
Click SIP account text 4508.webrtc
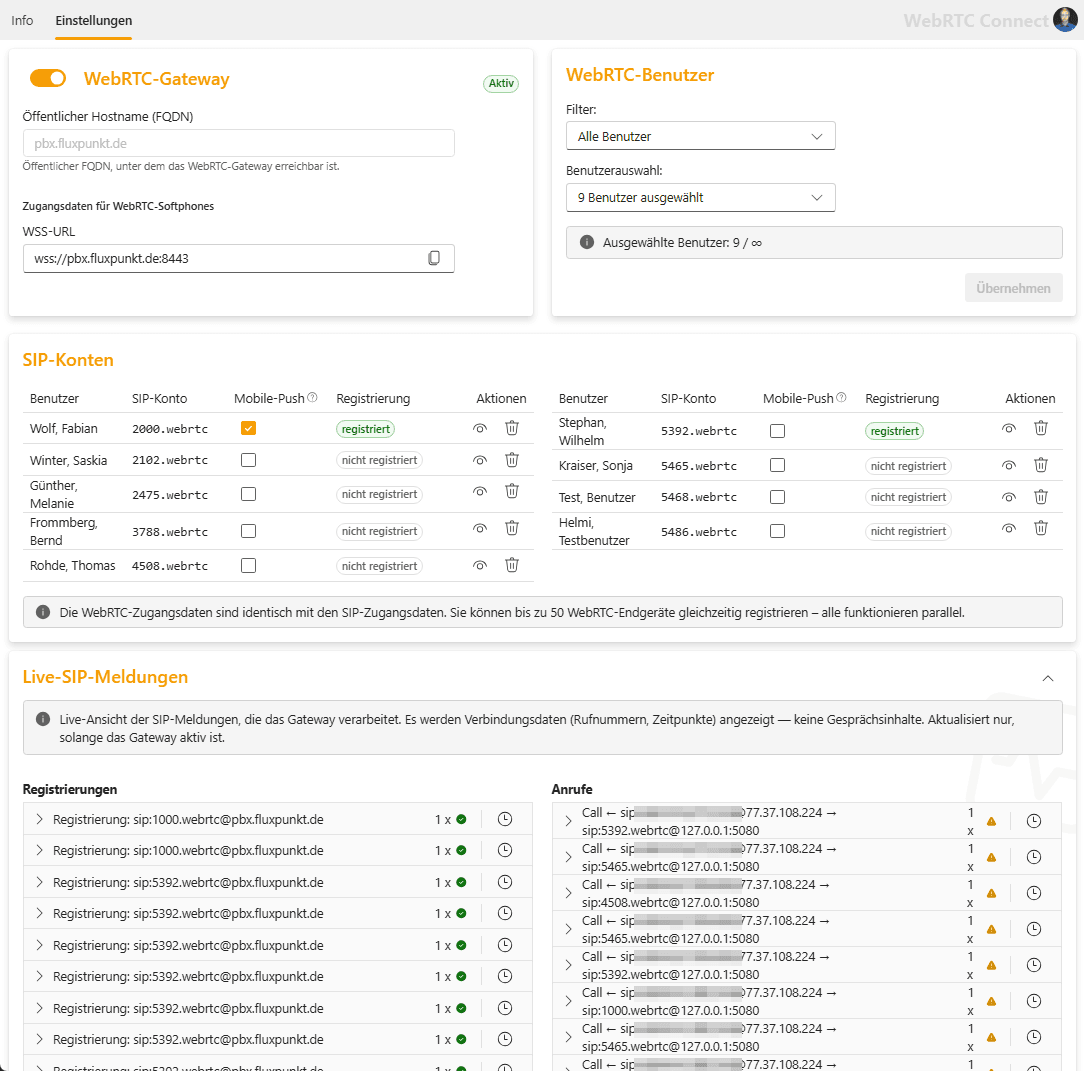pos(170,566)
